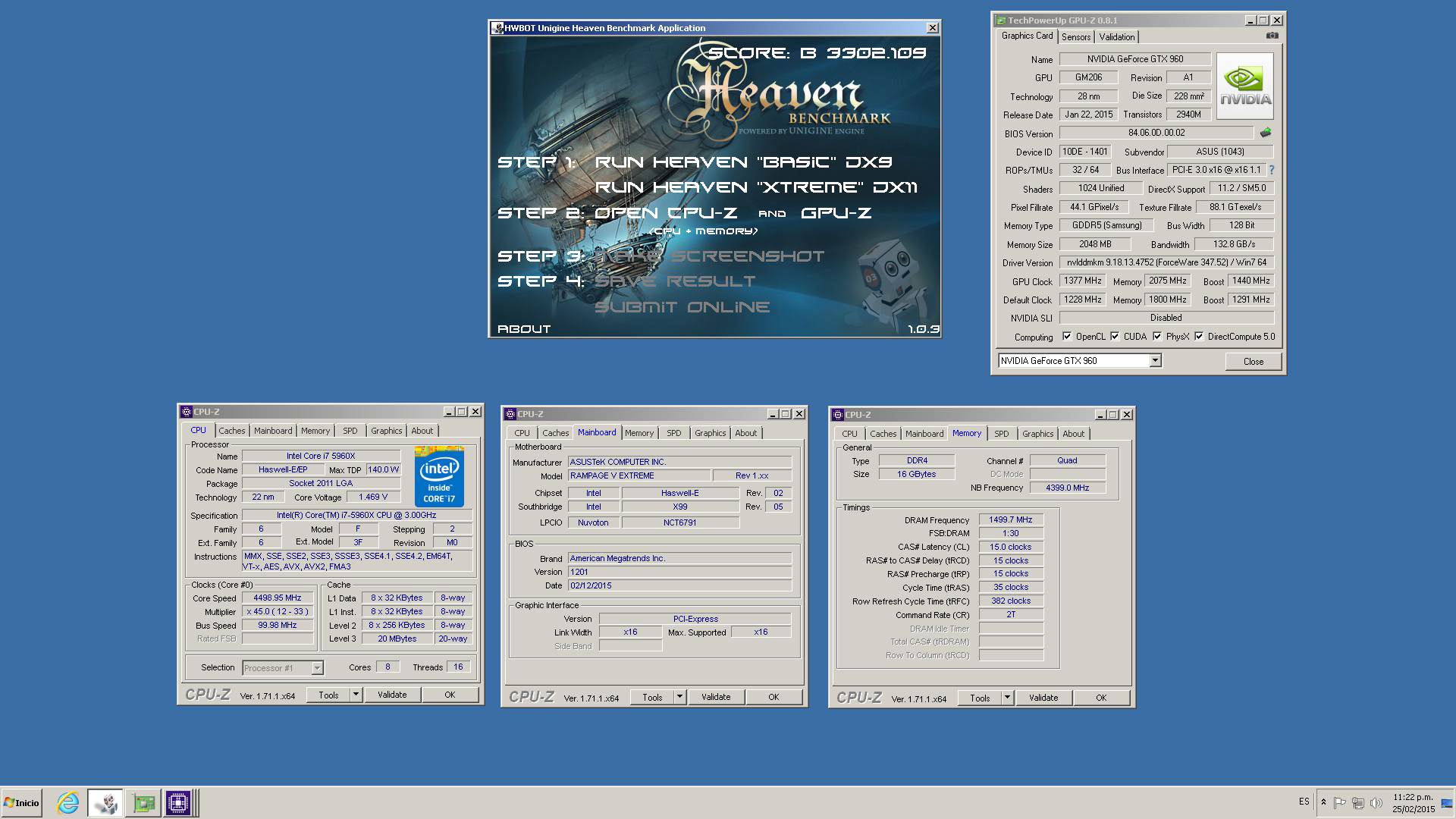
Task: Click the BIOS save chip icon in GPU-Z
Action: click(1265, 133)
